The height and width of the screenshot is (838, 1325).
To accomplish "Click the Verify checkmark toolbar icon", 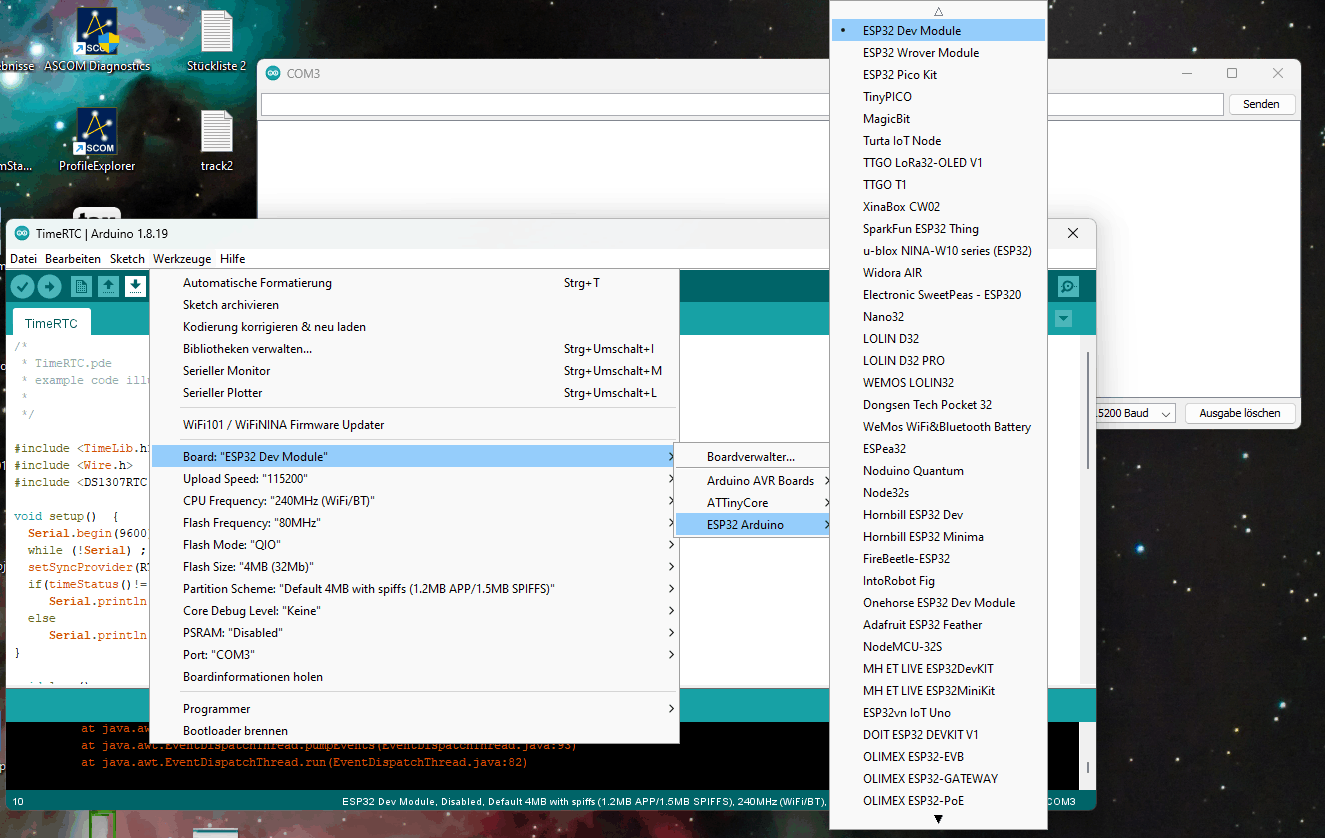I will (x=22, y=288).
